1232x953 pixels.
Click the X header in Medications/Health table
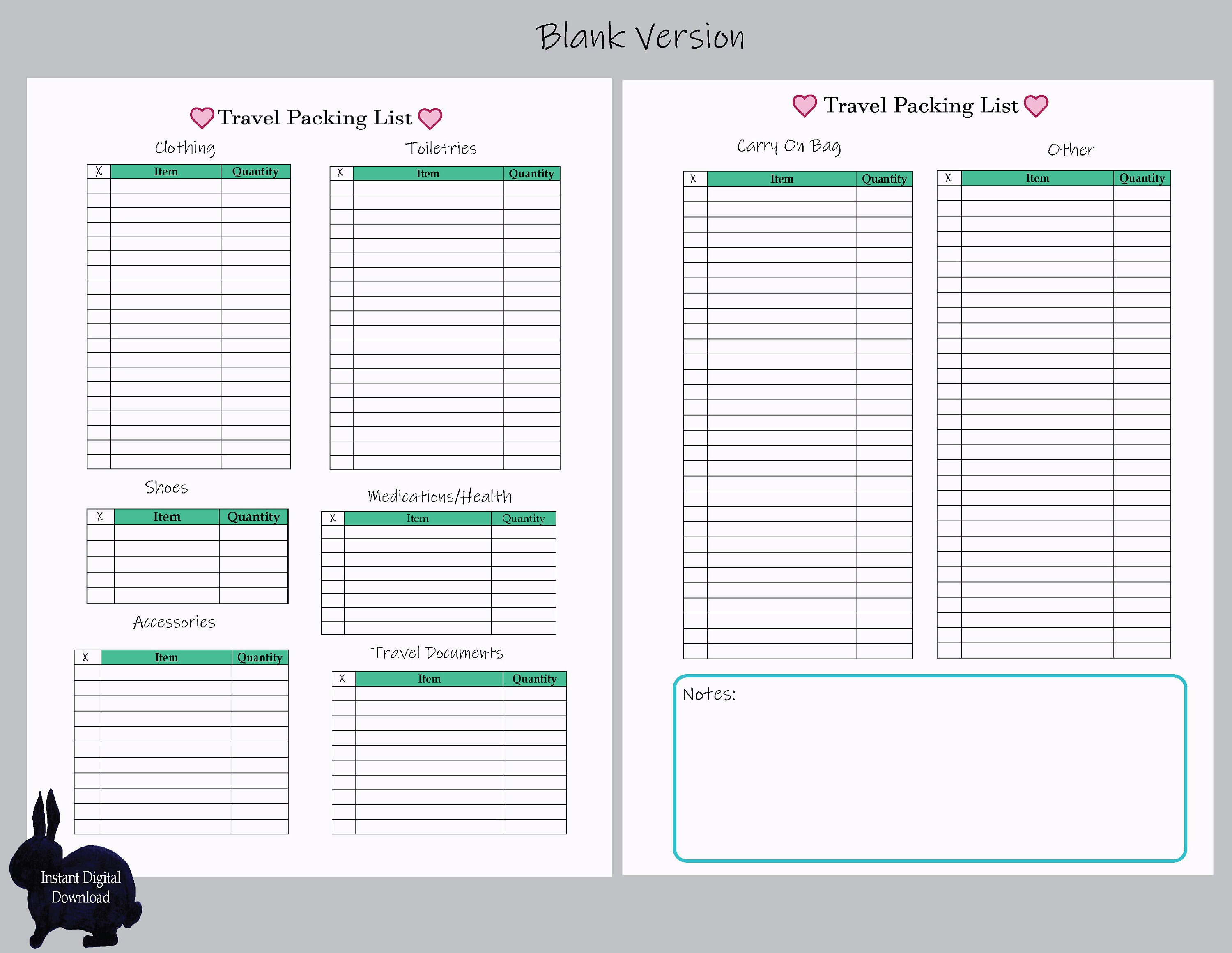pyautogui.click(x=332, y=518)
